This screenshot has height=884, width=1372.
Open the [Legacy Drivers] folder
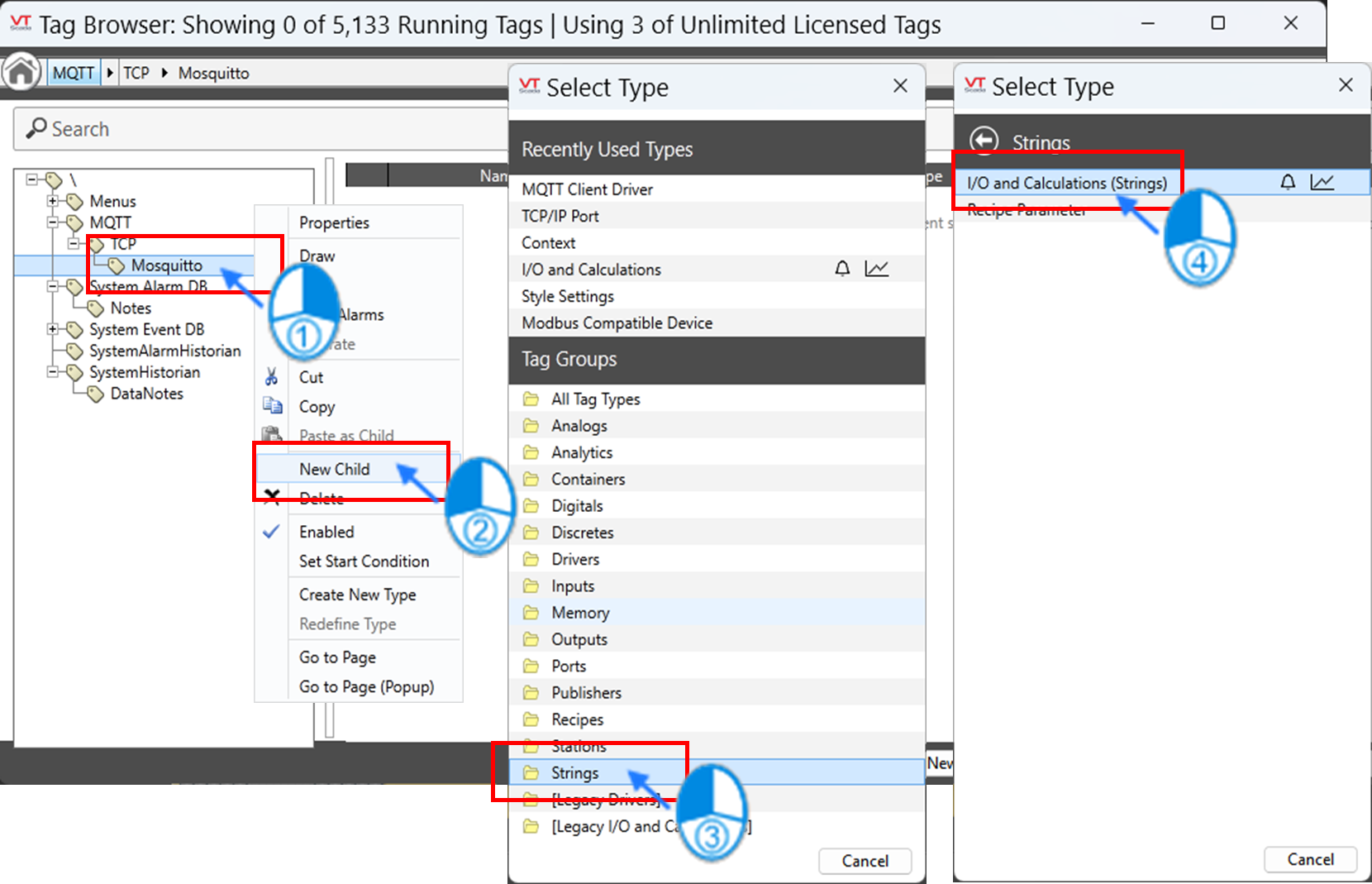(531, 800)
